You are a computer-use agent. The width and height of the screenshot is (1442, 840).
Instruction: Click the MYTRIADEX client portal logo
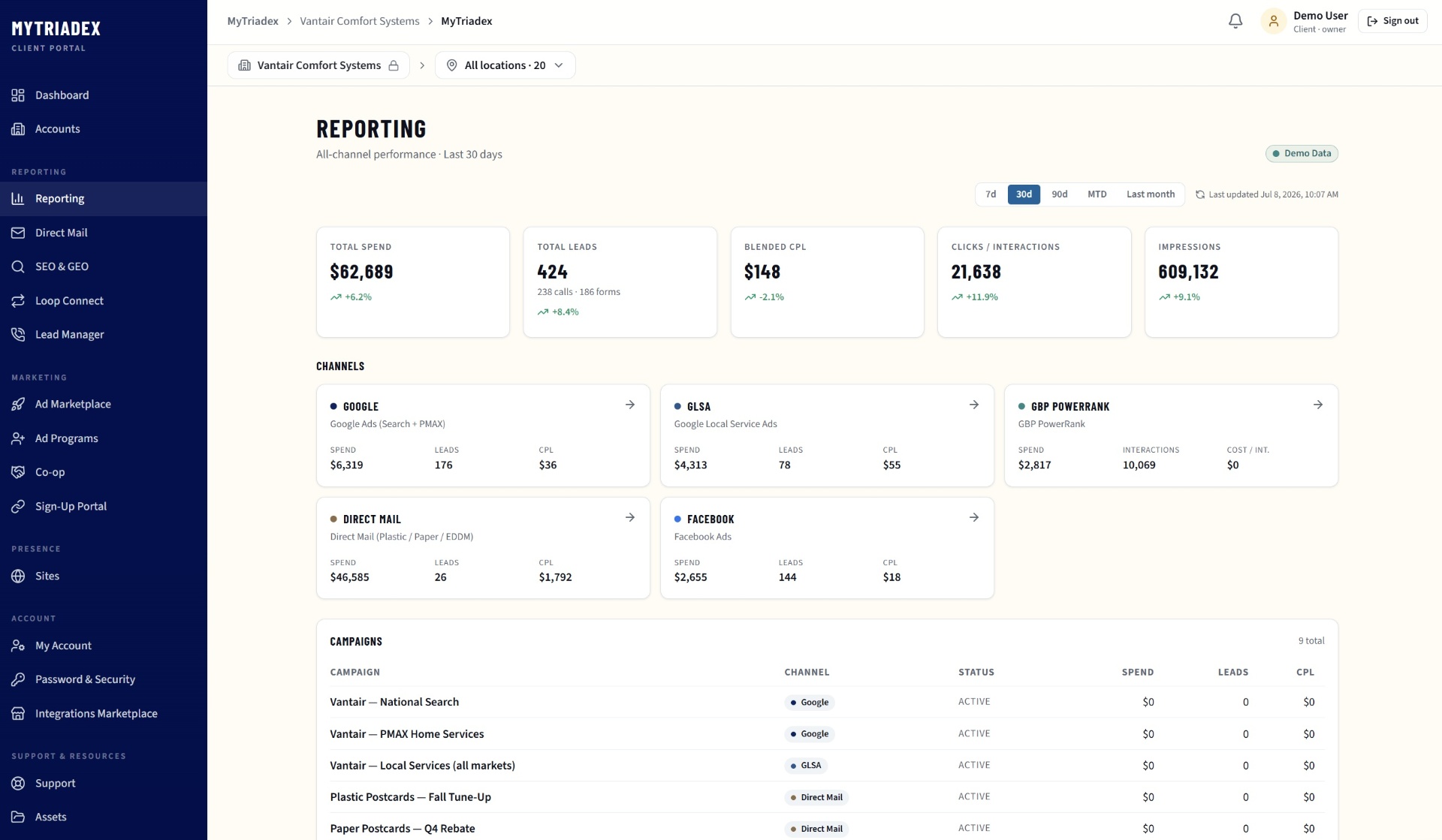[56, 36]
